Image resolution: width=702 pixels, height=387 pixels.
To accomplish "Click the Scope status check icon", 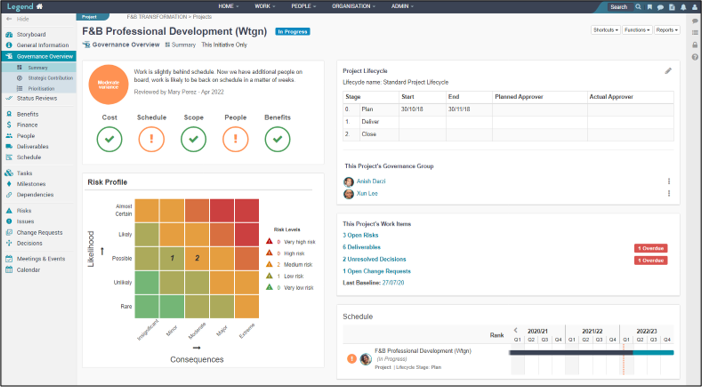I will click(x=193, y=139).
